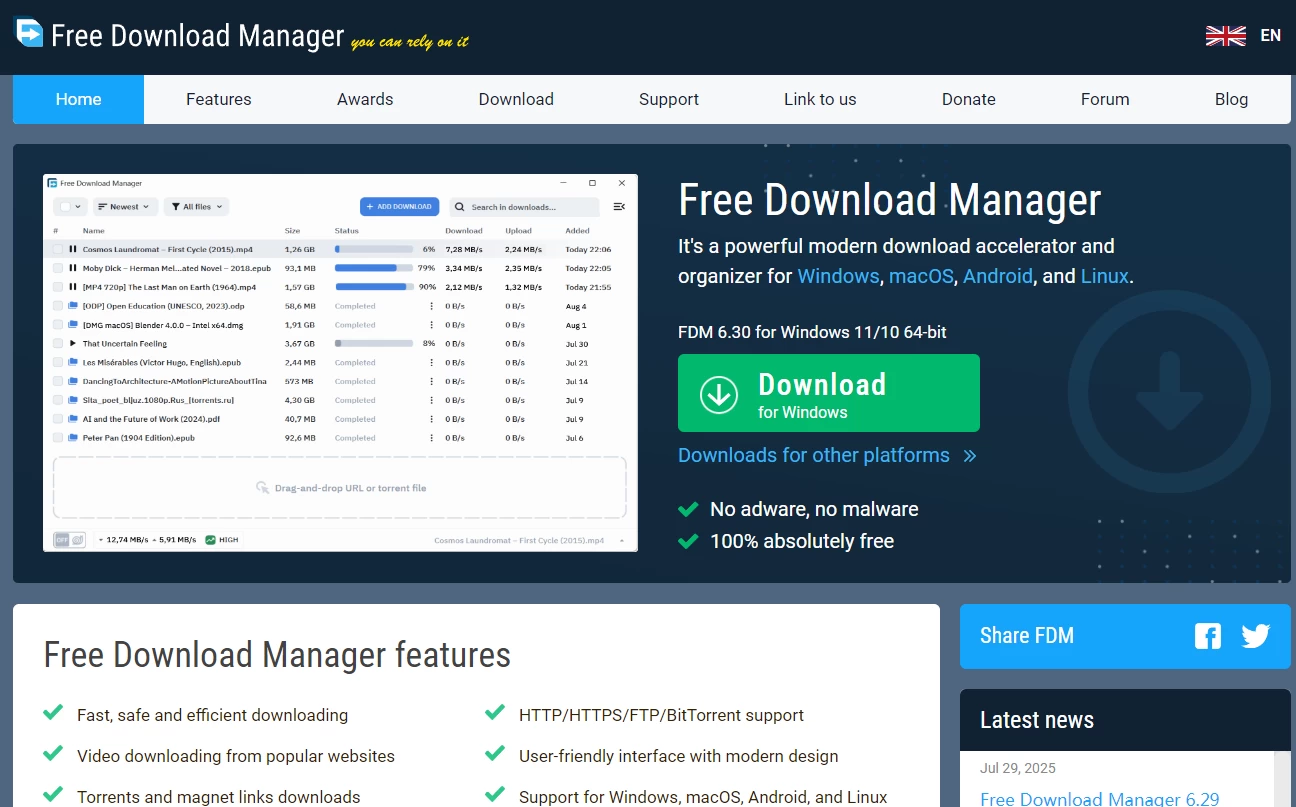Tick the checkbox for Les Misérables row

(57, 363)
